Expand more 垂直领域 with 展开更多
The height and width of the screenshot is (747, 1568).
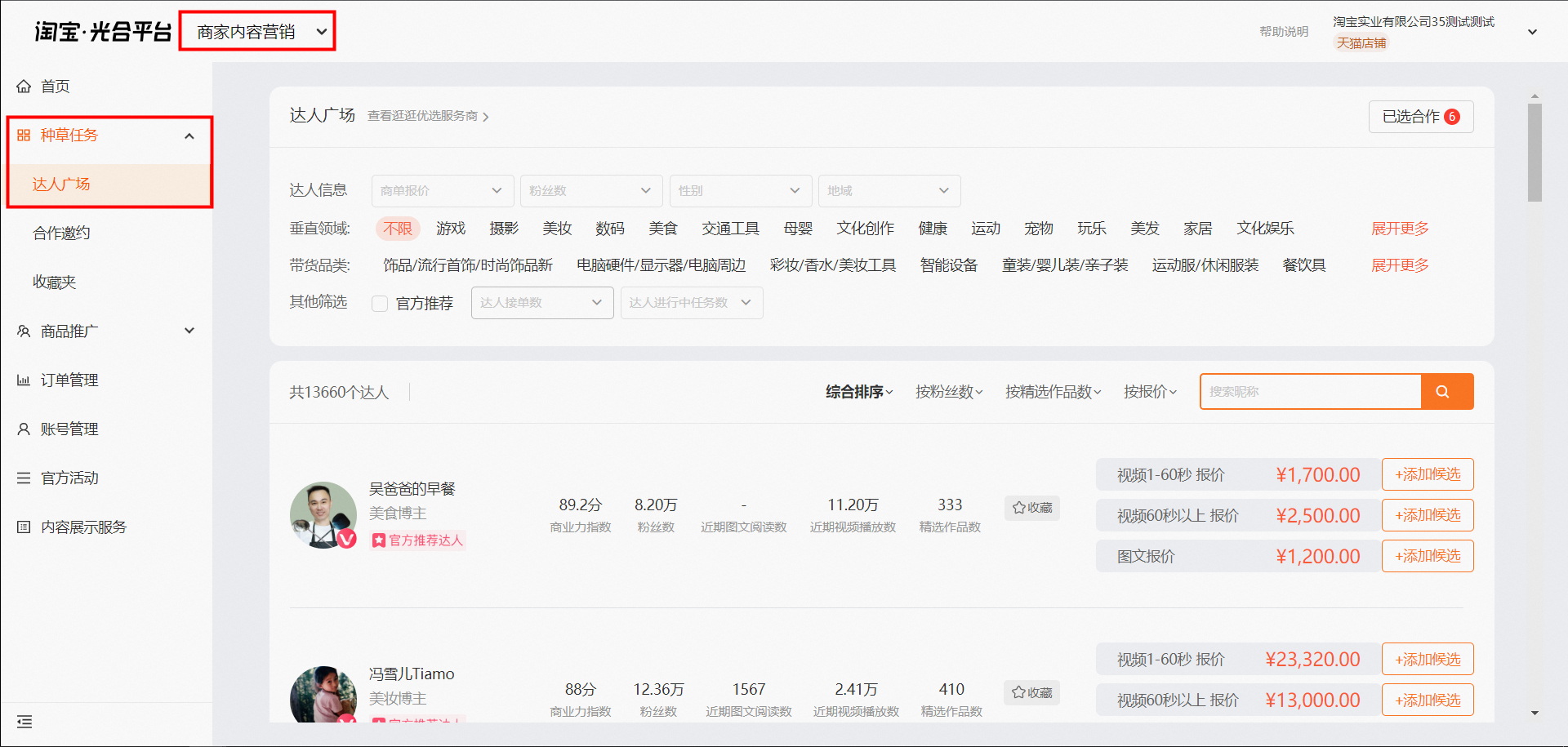tap(1400, 229)
